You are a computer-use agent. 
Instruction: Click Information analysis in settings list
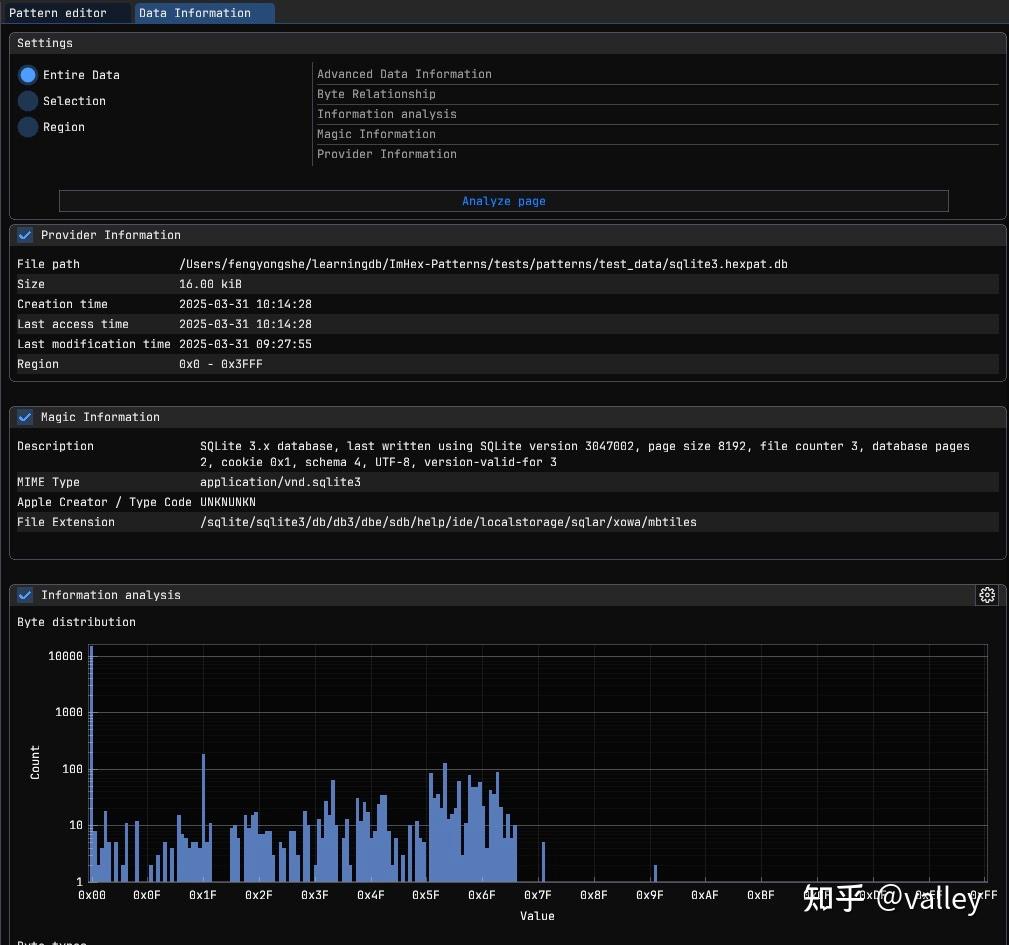(386, 114)
